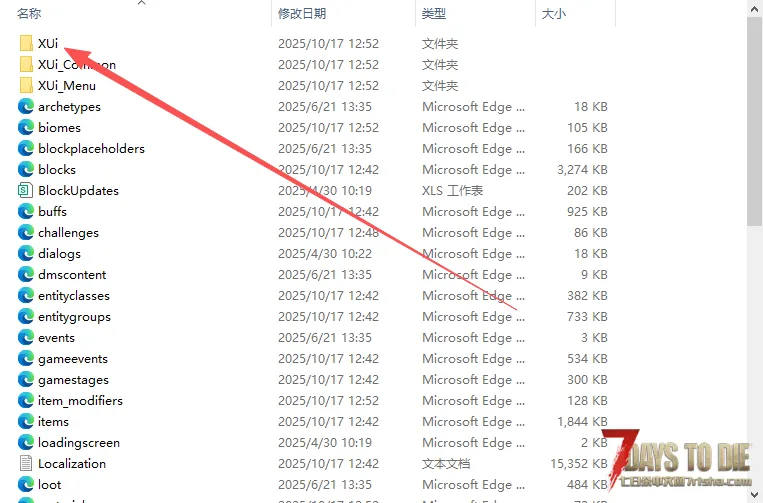Select the XUi_Menu folder icon
The image size is (763, 503).
point(26,86)
